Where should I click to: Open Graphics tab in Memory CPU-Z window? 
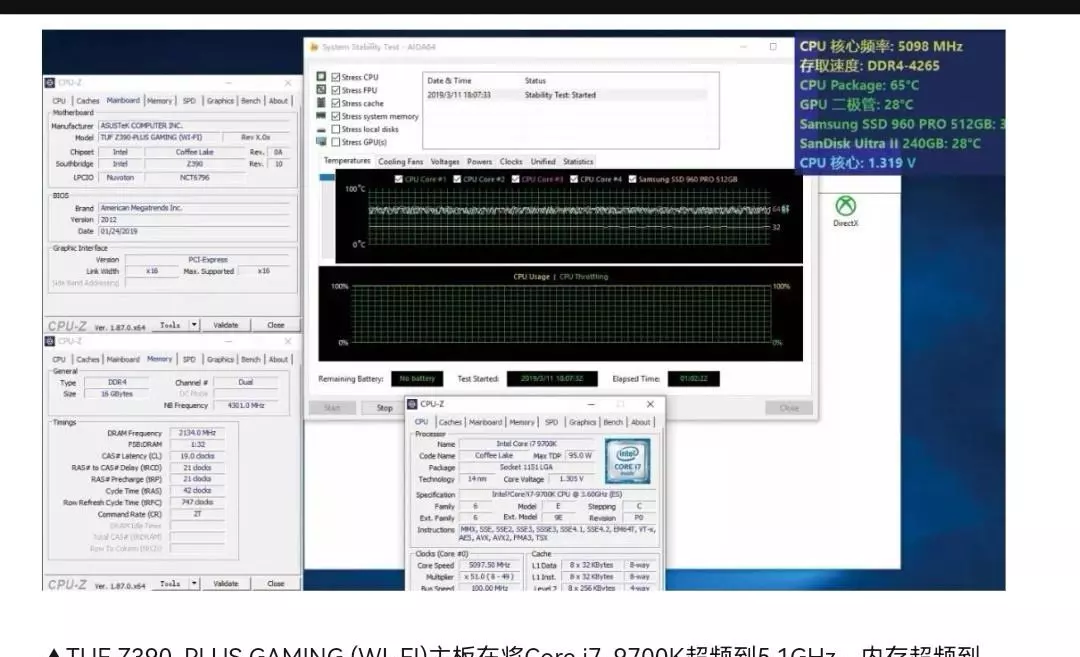click(220, 359)
